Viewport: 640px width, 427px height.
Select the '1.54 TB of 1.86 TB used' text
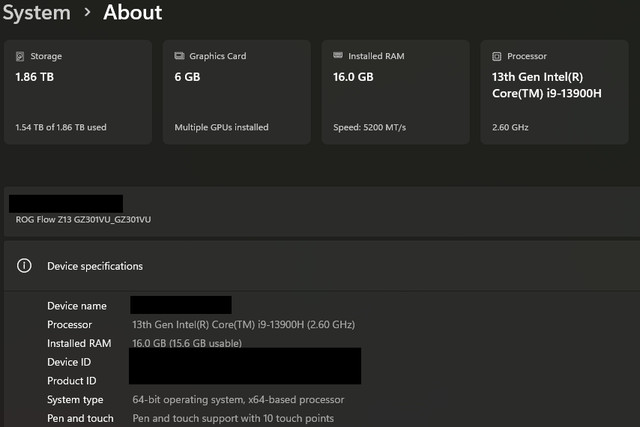[61, 127]
